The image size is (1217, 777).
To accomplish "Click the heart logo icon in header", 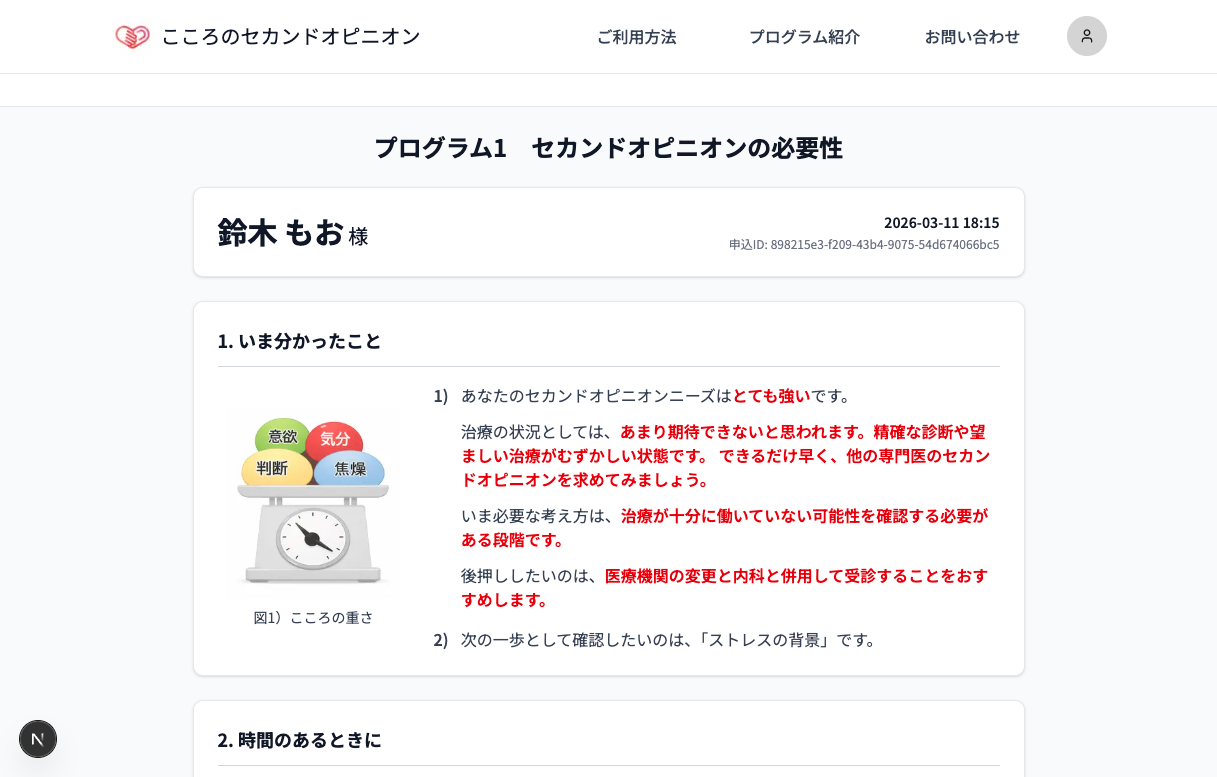I will 132,37.
